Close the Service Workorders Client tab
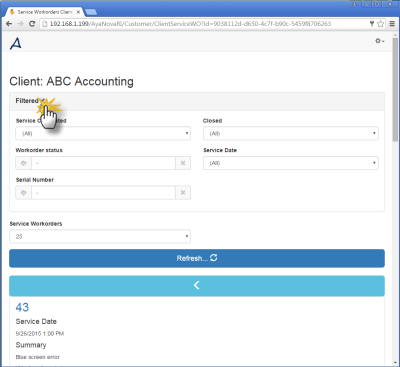Image resolution: width=400 pixels, height=367 pixels. tap(78, 12)
